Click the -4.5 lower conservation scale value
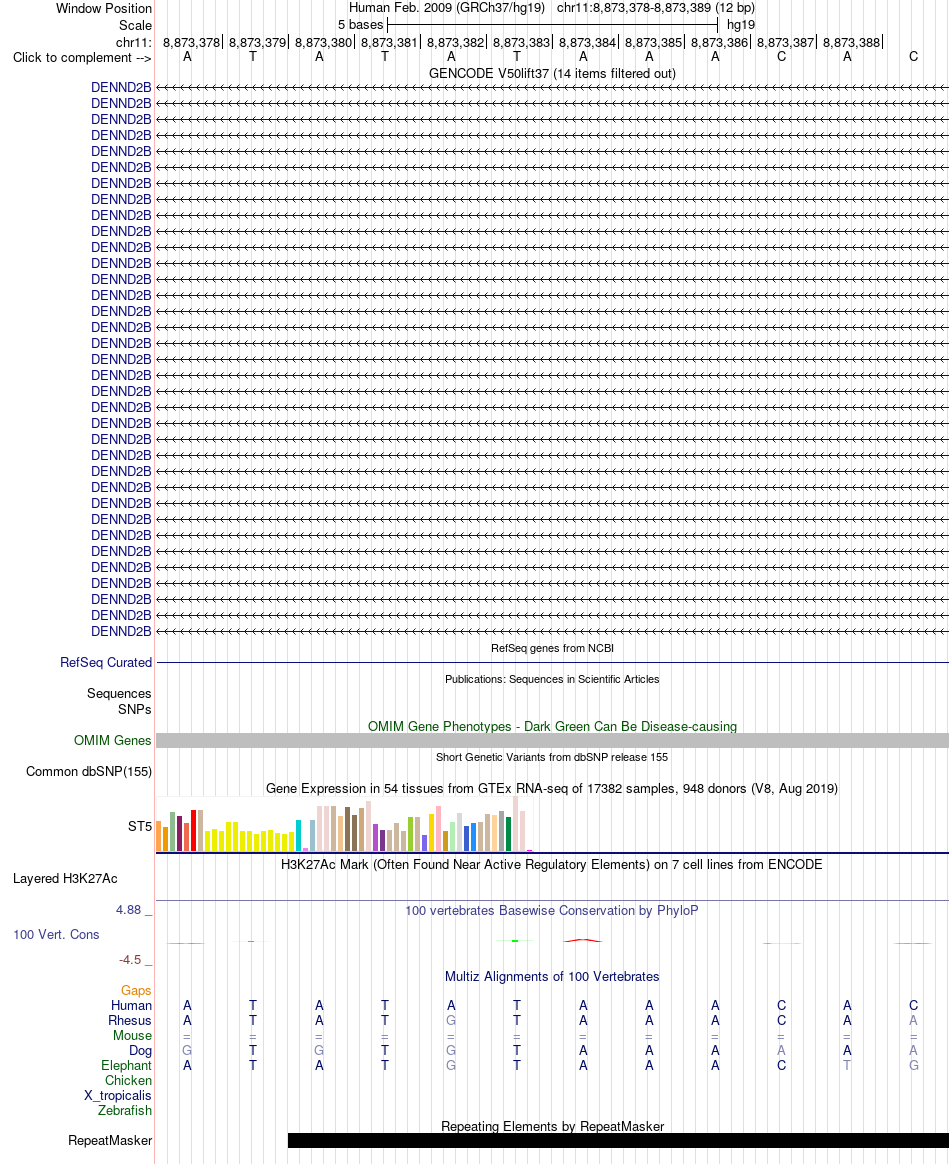 (130, 959)
